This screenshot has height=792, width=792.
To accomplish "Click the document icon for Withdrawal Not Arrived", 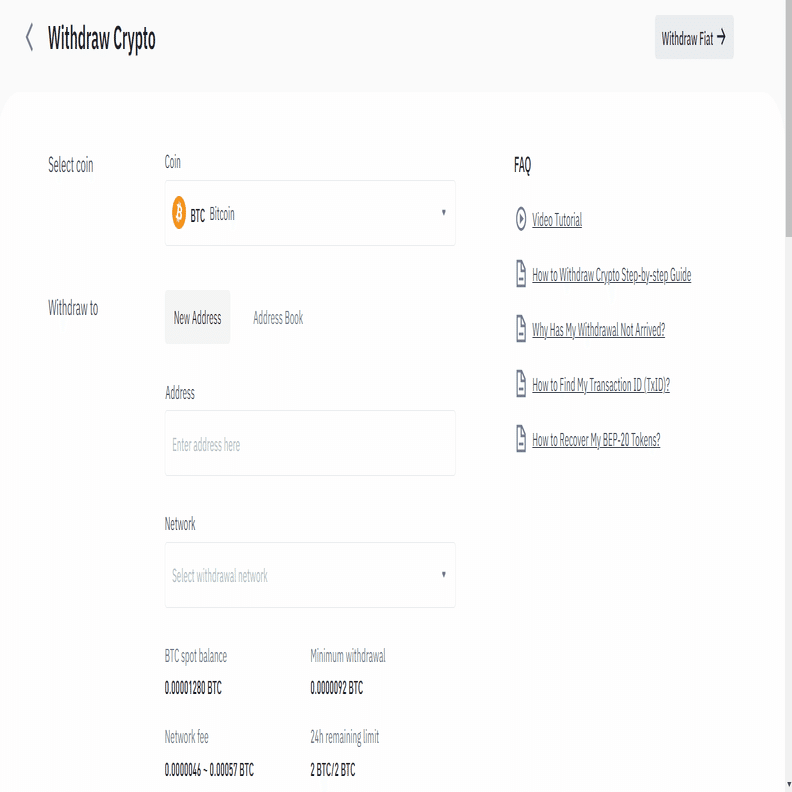I will click(x=521, y=329).
